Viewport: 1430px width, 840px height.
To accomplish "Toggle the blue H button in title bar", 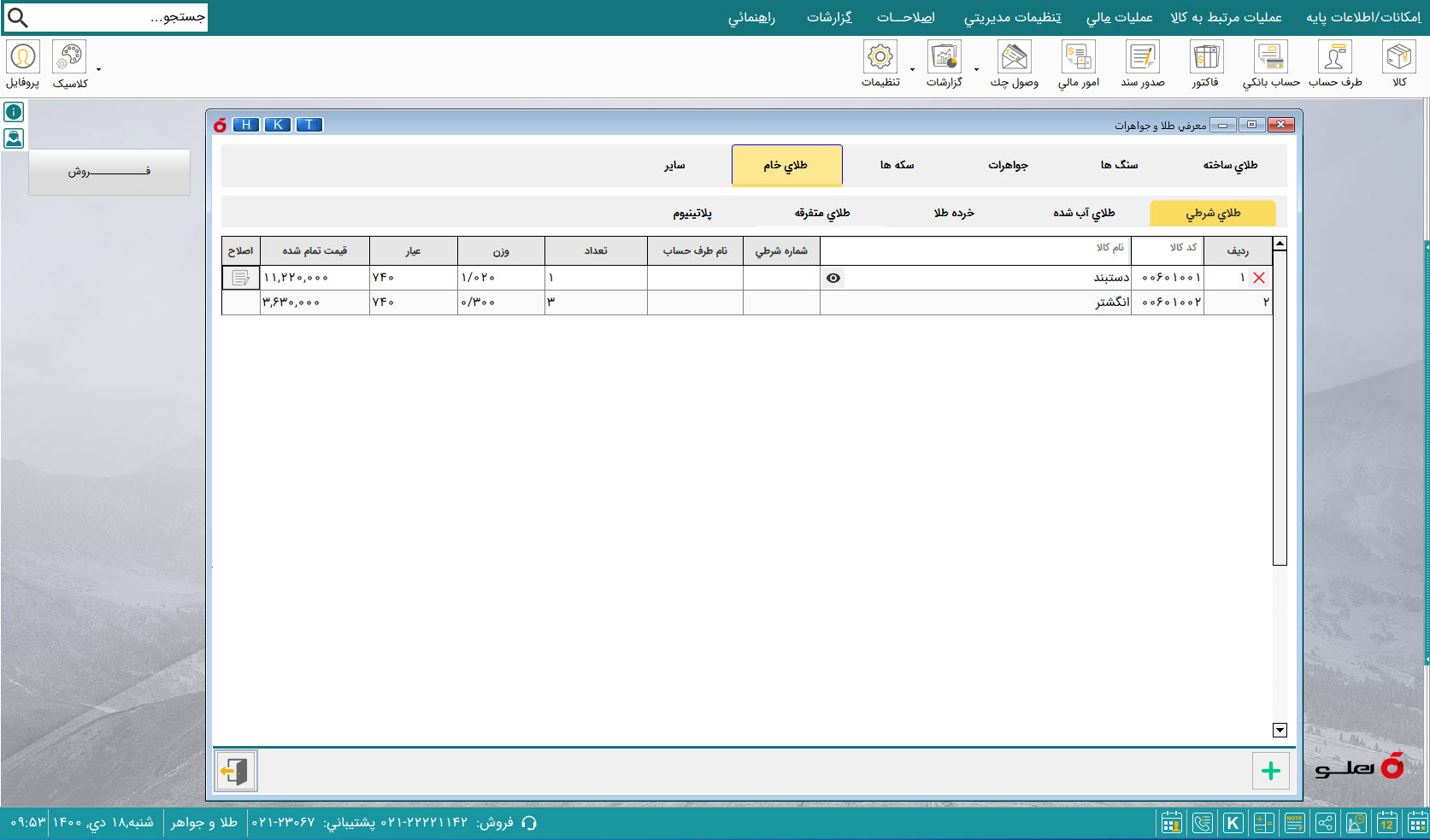I will tap(246, 125).
